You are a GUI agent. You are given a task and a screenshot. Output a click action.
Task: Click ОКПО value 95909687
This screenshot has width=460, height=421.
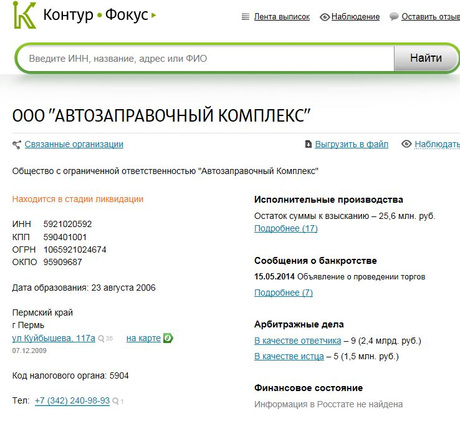[x=63, y=262]
